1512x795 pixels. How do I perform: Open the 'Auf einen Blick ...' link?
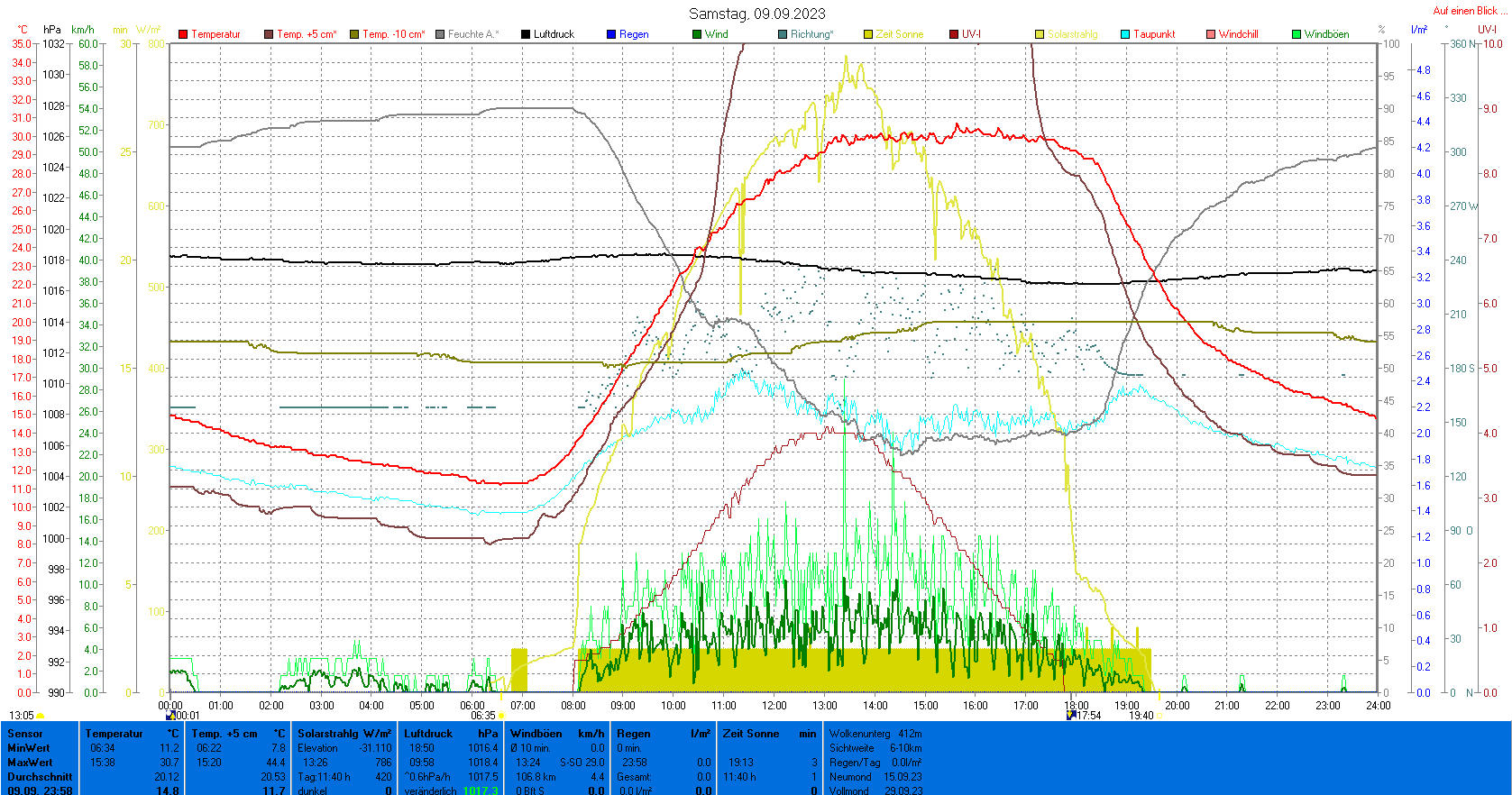click(1471, 11)
